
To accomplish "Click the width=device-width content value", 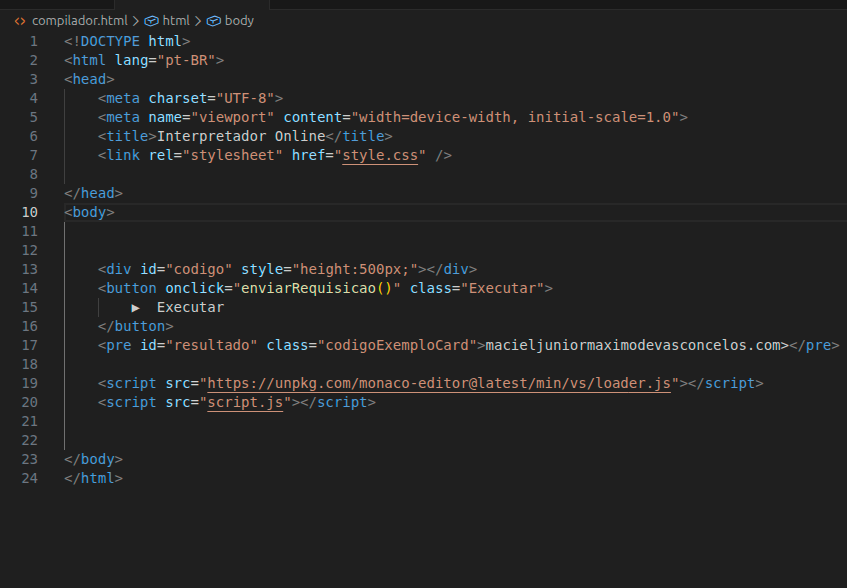I will click(x=434, y=117).
